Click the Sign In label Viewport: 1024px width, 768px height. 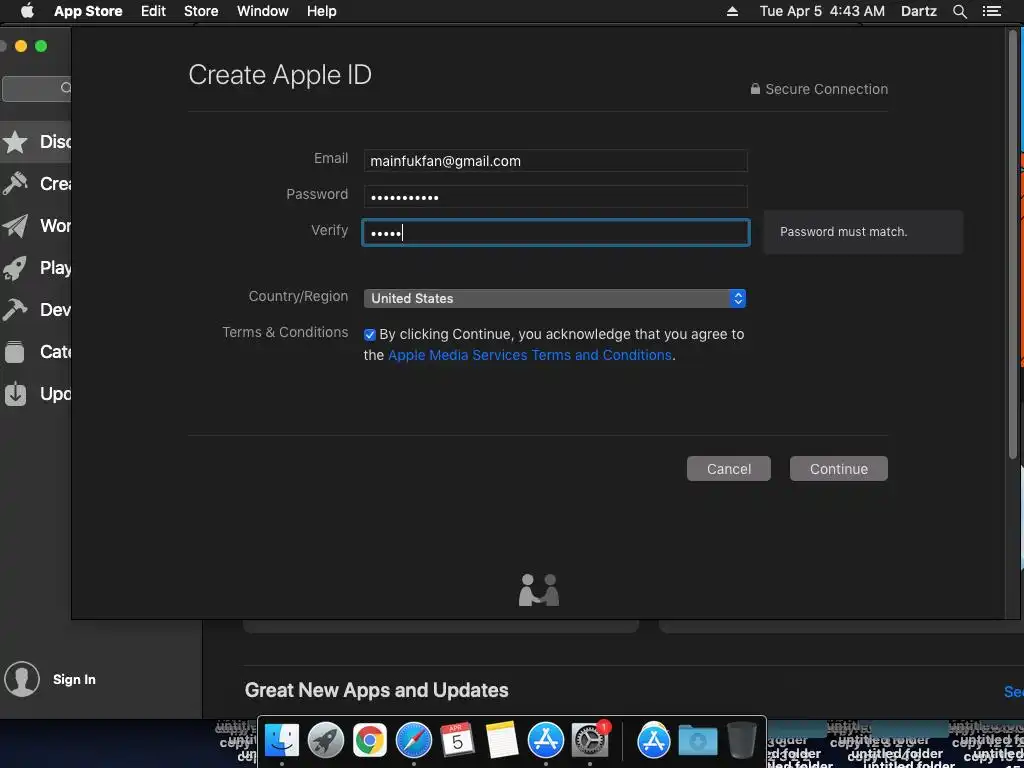74,679
